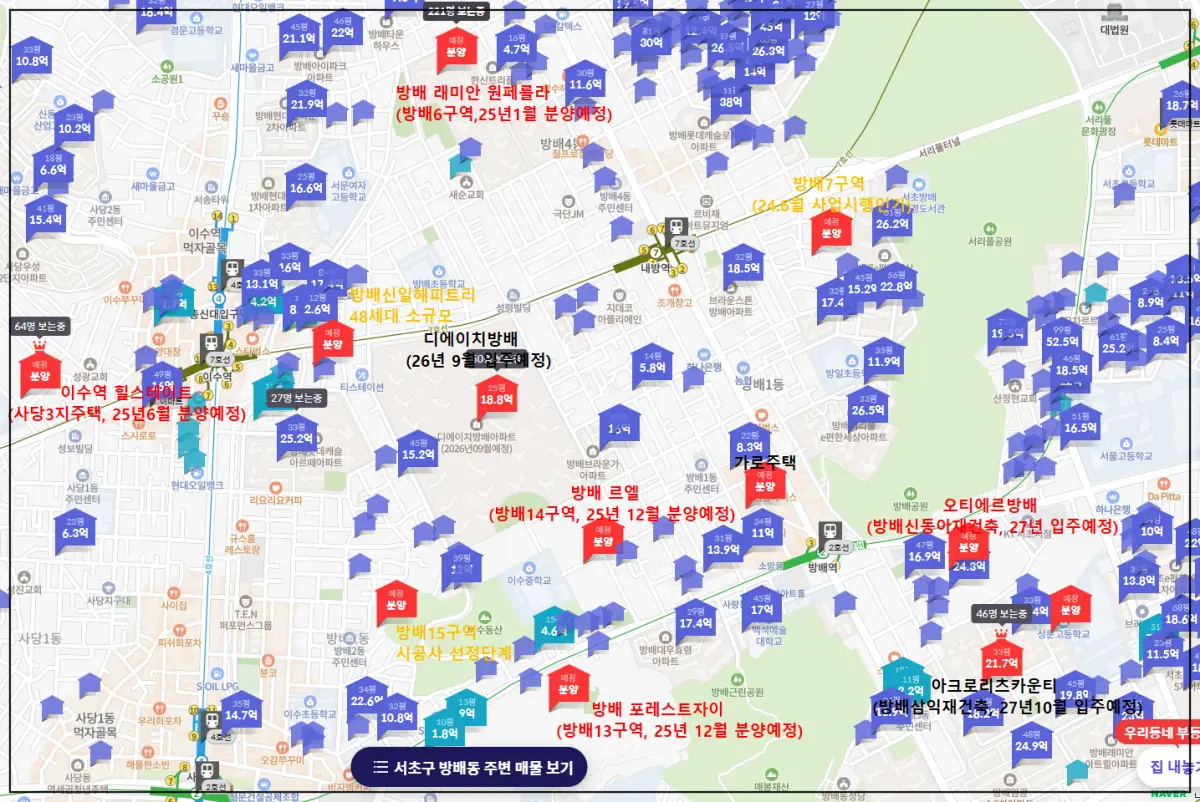Select the 33평 11.9억 listing marker
The image size is (1200, 802).
click(884, 361)
